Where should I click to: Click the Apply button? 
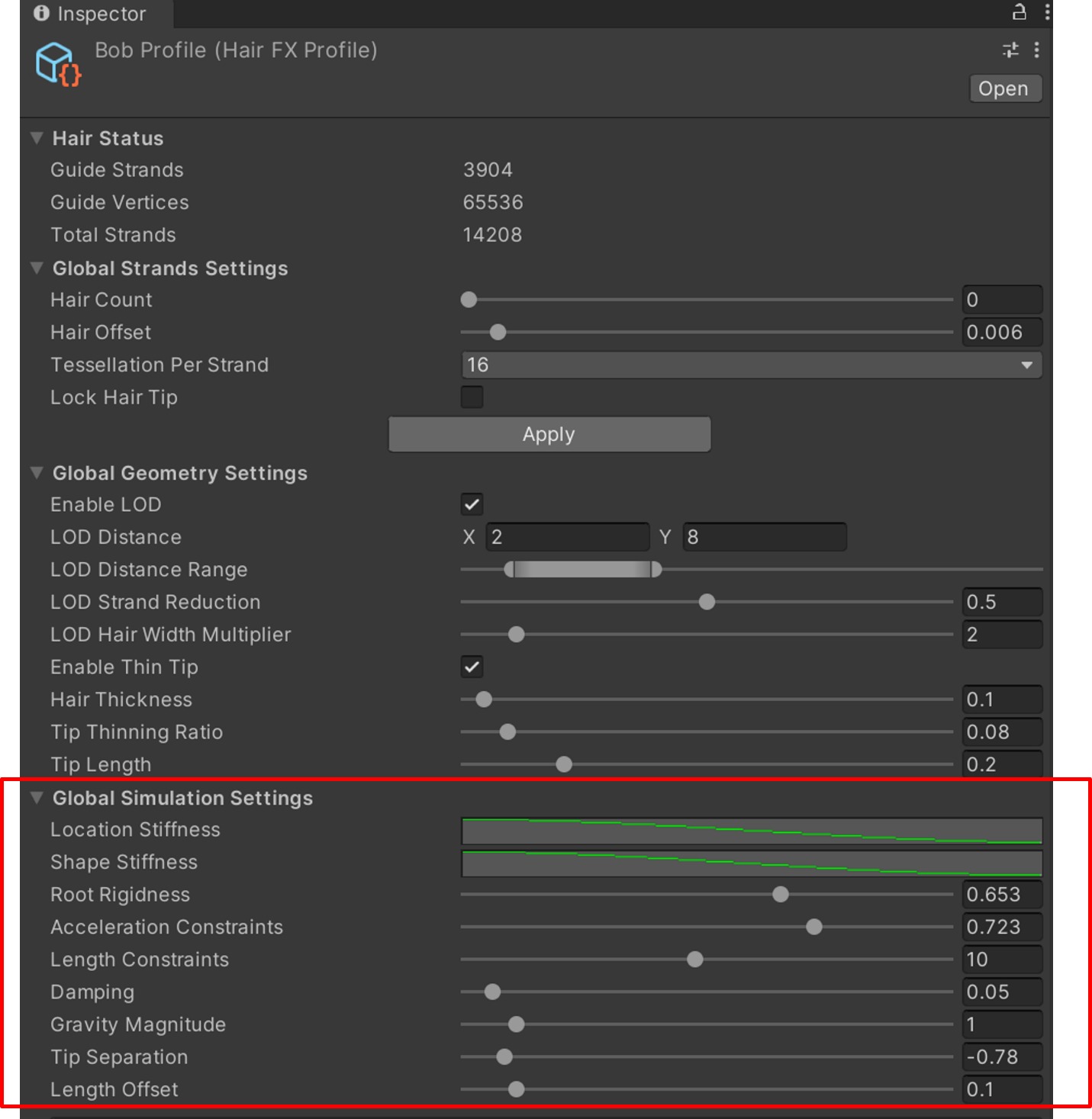point(549,434)
